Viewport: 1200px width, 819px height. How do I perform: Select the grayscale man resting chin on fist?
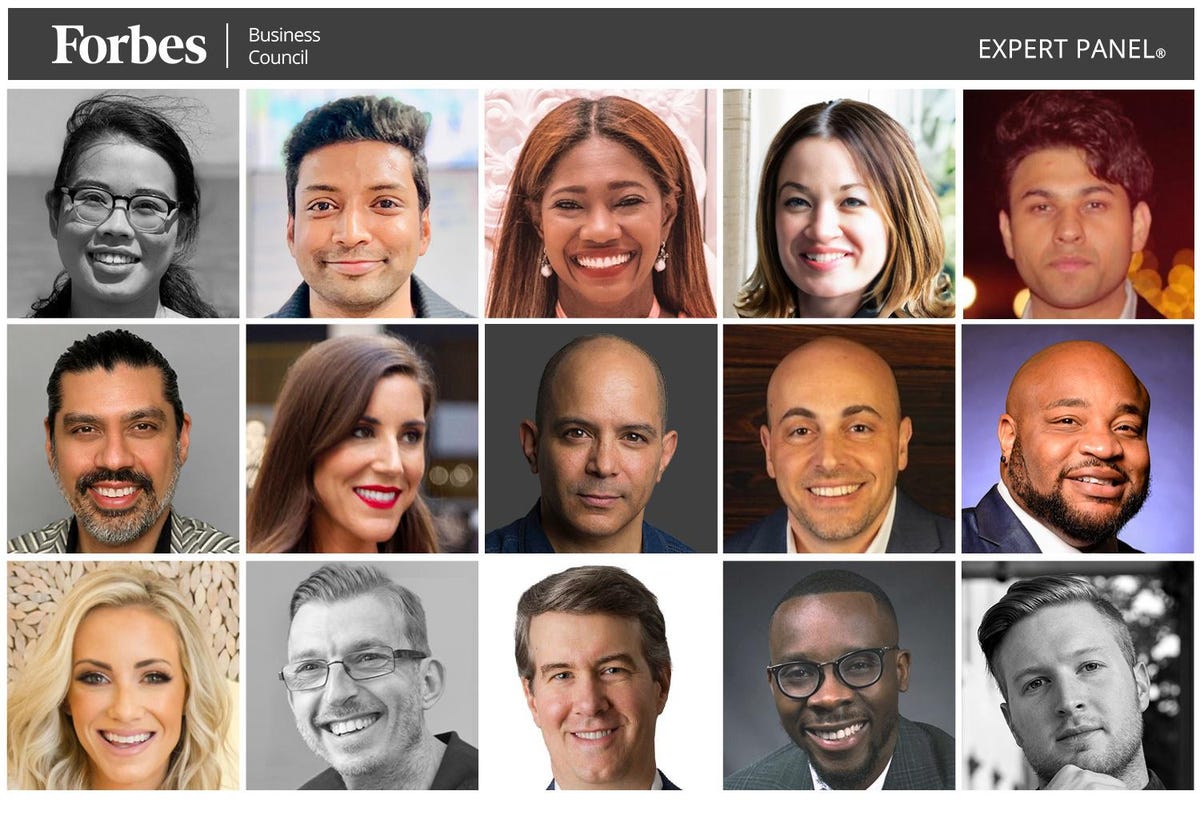coord(1078,675)
